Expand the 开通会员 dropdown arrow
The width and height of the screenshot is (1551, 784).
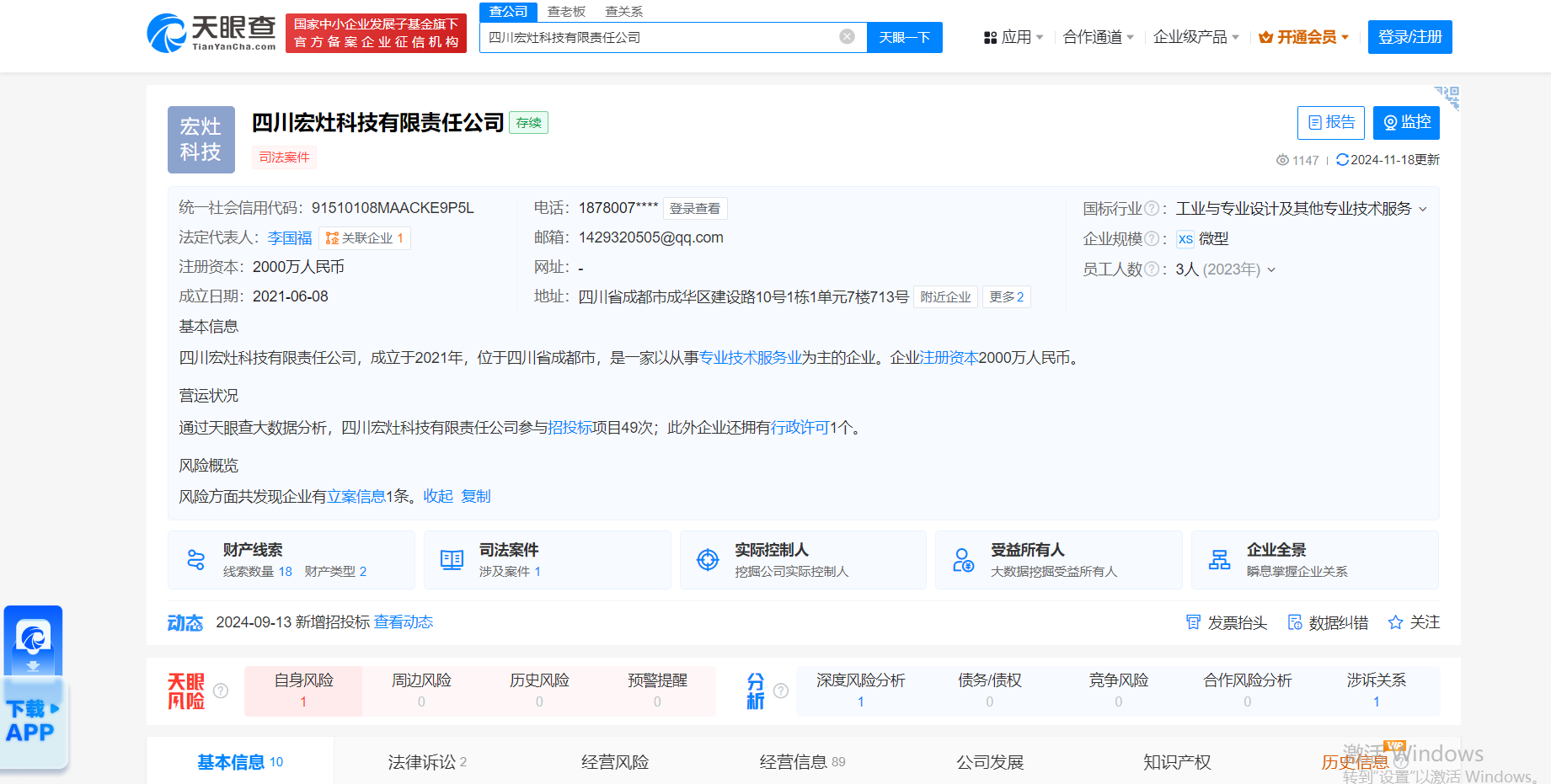tap(1345, 37)
